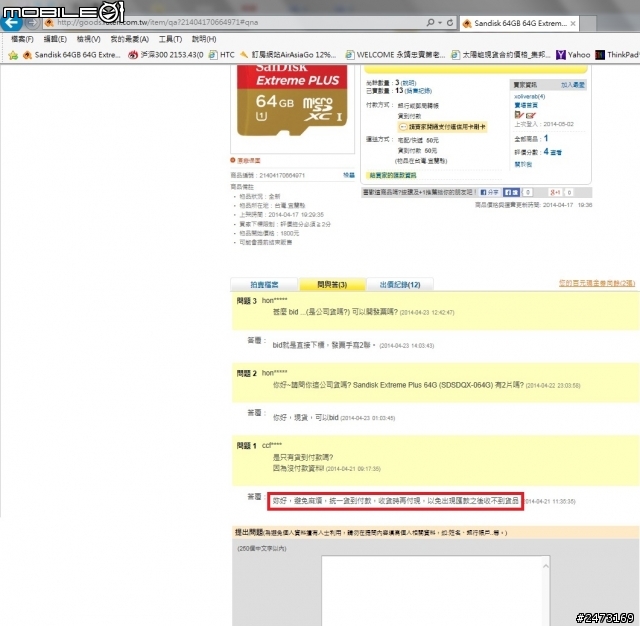Open the 檔案(F) menu

[22, 39]
